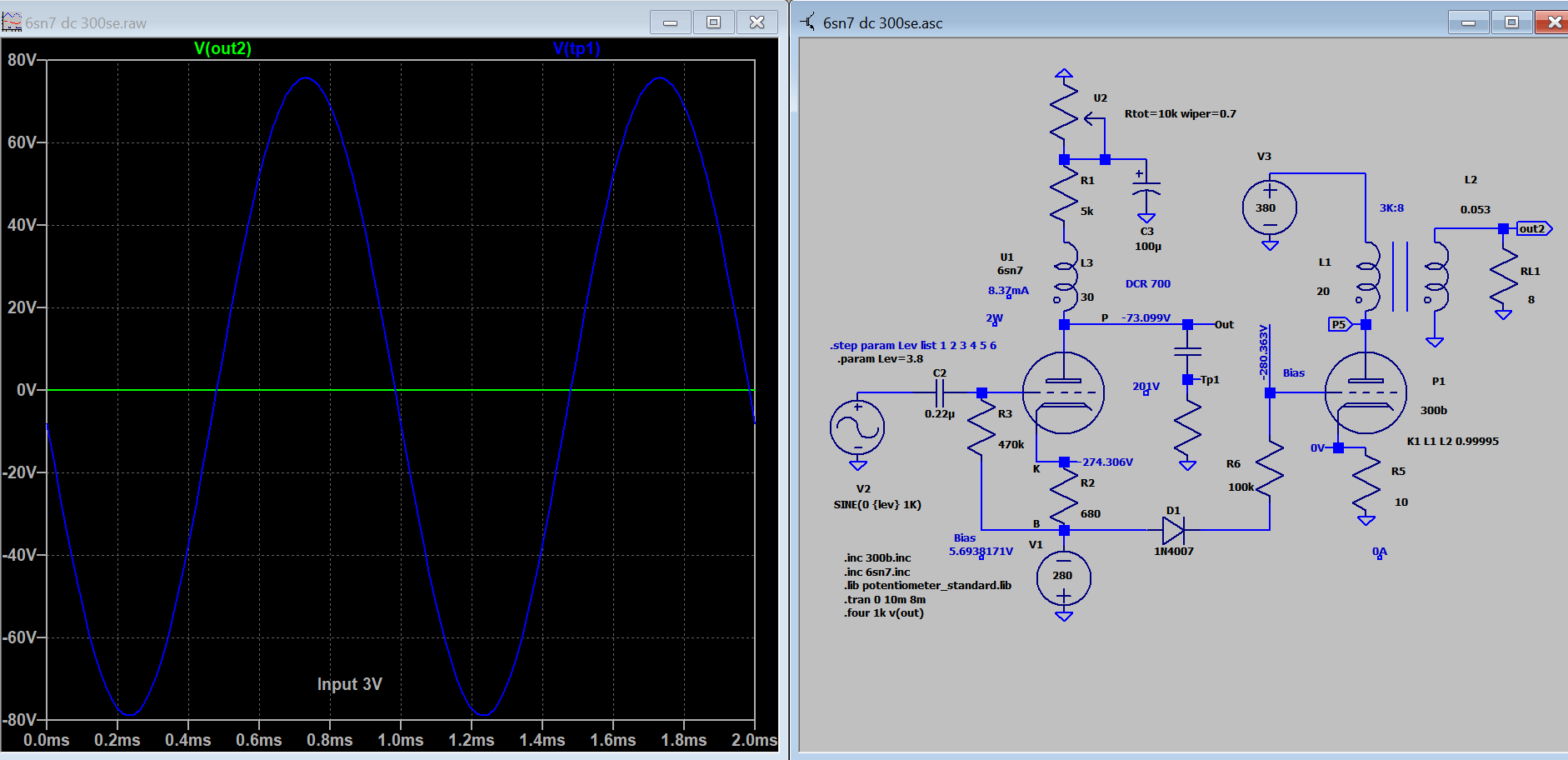The width and height of the screenshot is (1568, 760).
Task: Click the SINE(0 {lev} 1K) source value
Action: point(877,504)
